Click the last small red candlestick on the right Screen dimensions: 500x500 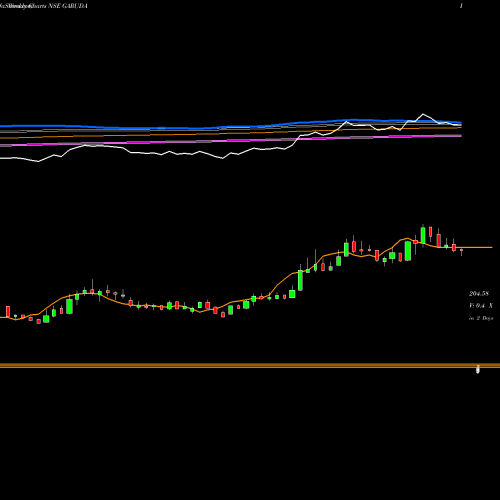coord(461,250)
